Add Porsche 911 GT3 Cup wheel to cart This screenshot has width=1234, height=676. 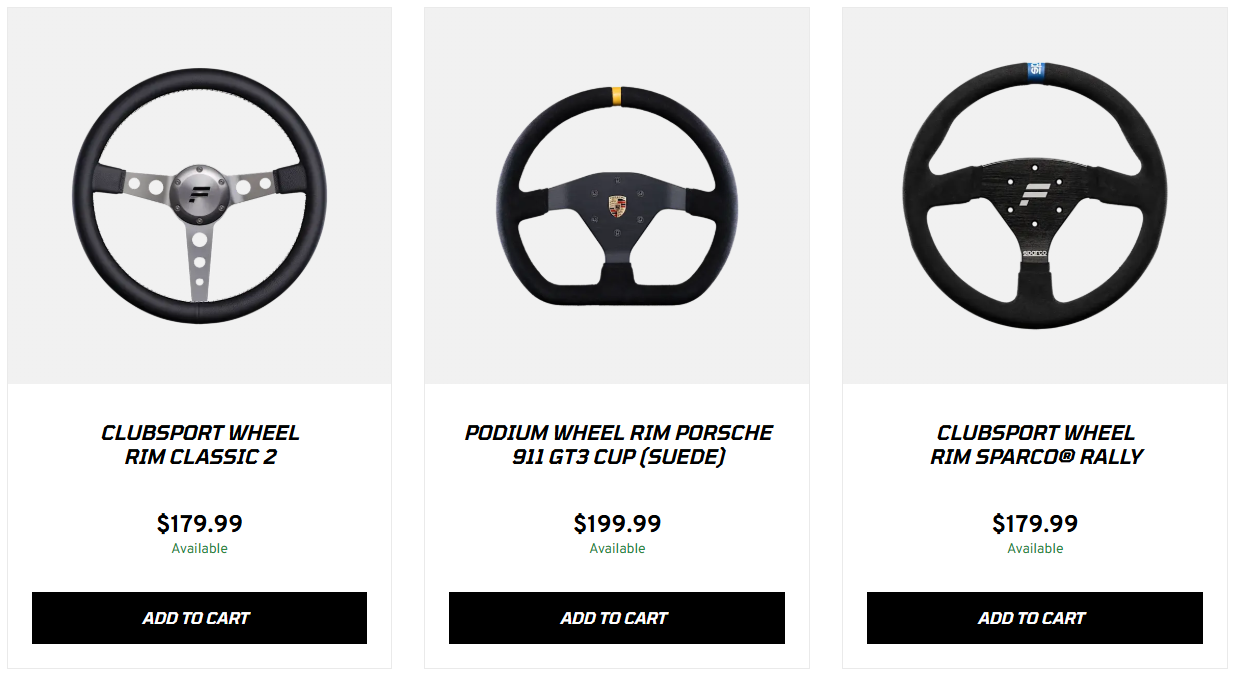tap(616, 618)
